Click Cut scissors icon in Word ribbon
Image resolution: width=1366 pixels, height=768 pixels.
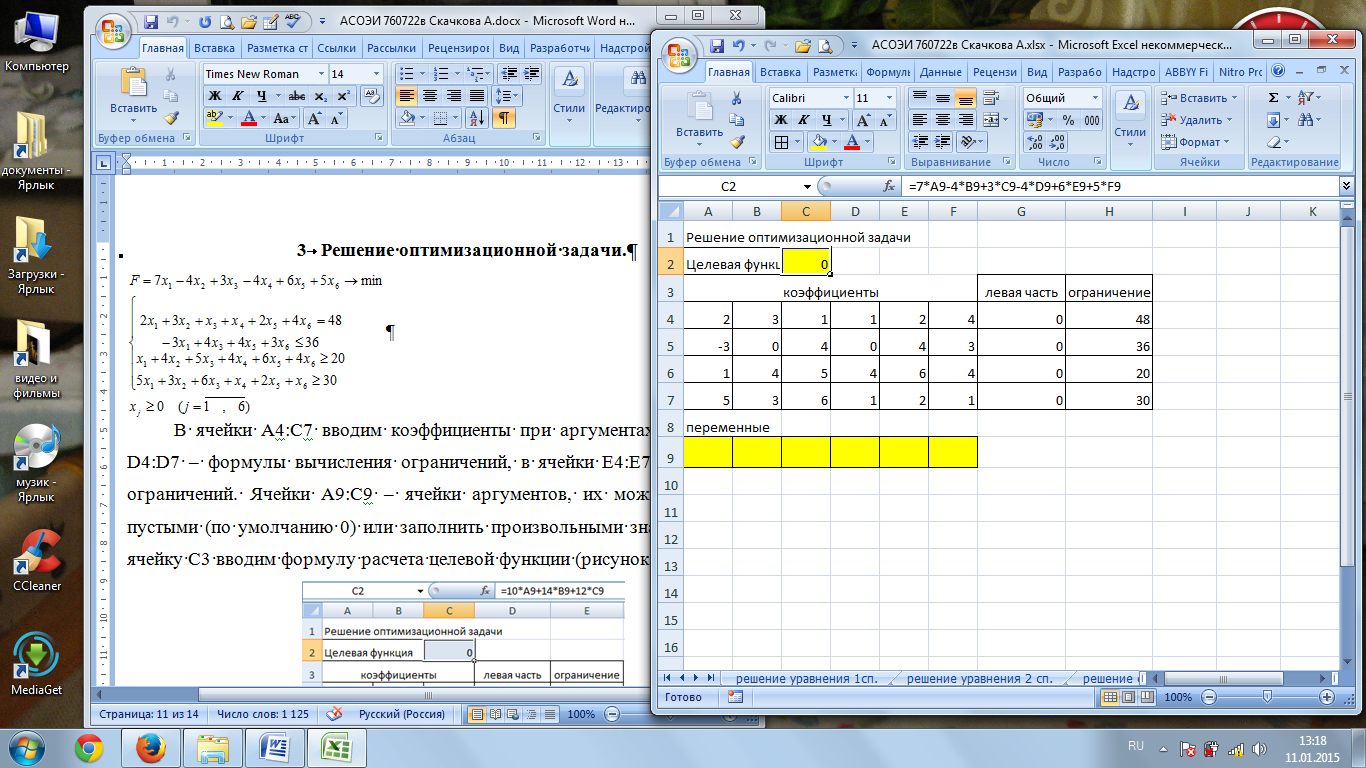point(170,75)
